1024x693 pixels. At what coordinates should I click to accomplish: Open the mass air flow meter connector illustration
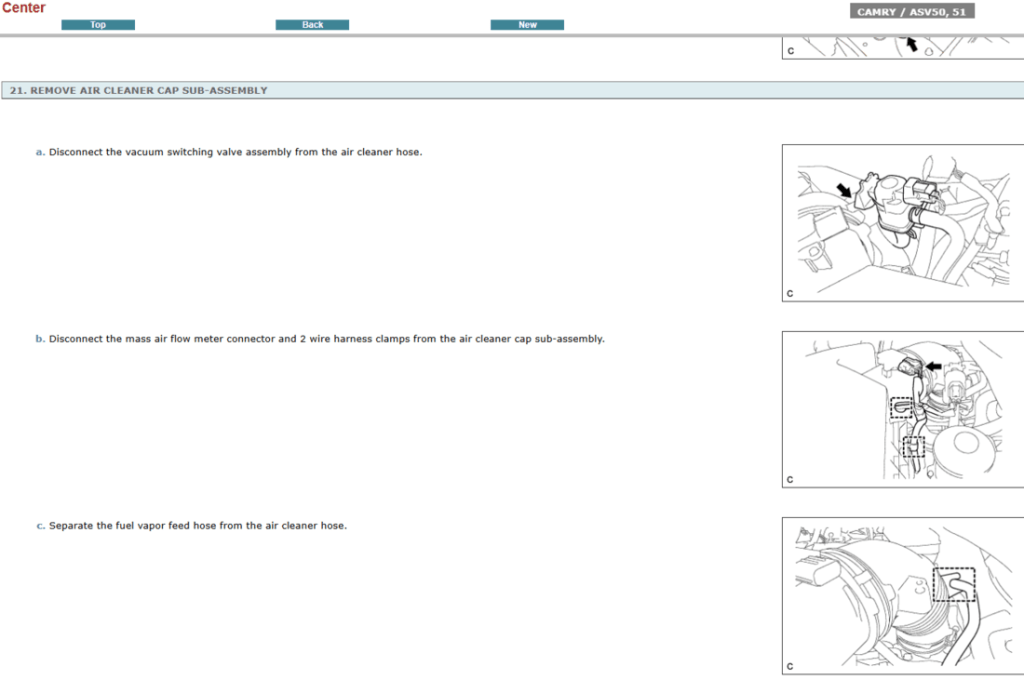(902, 409)
